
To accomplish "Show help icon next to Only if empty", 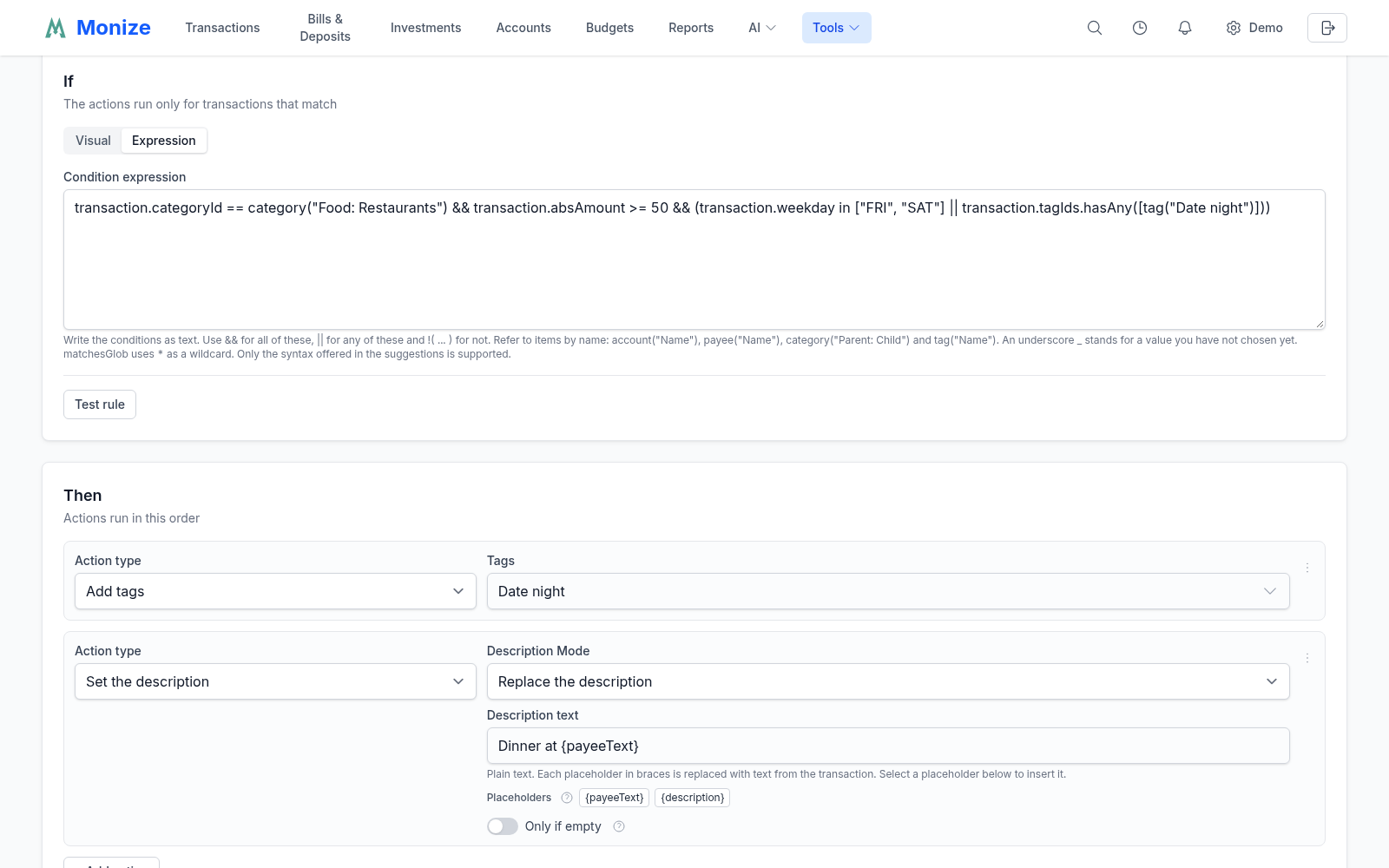I will coord(619,826).
